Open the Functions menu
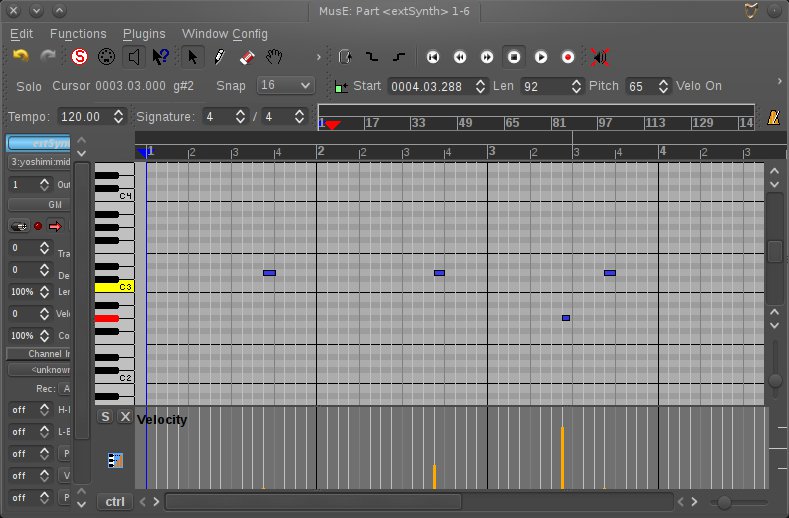The image size is (789, 518). (x=78, y=34)
